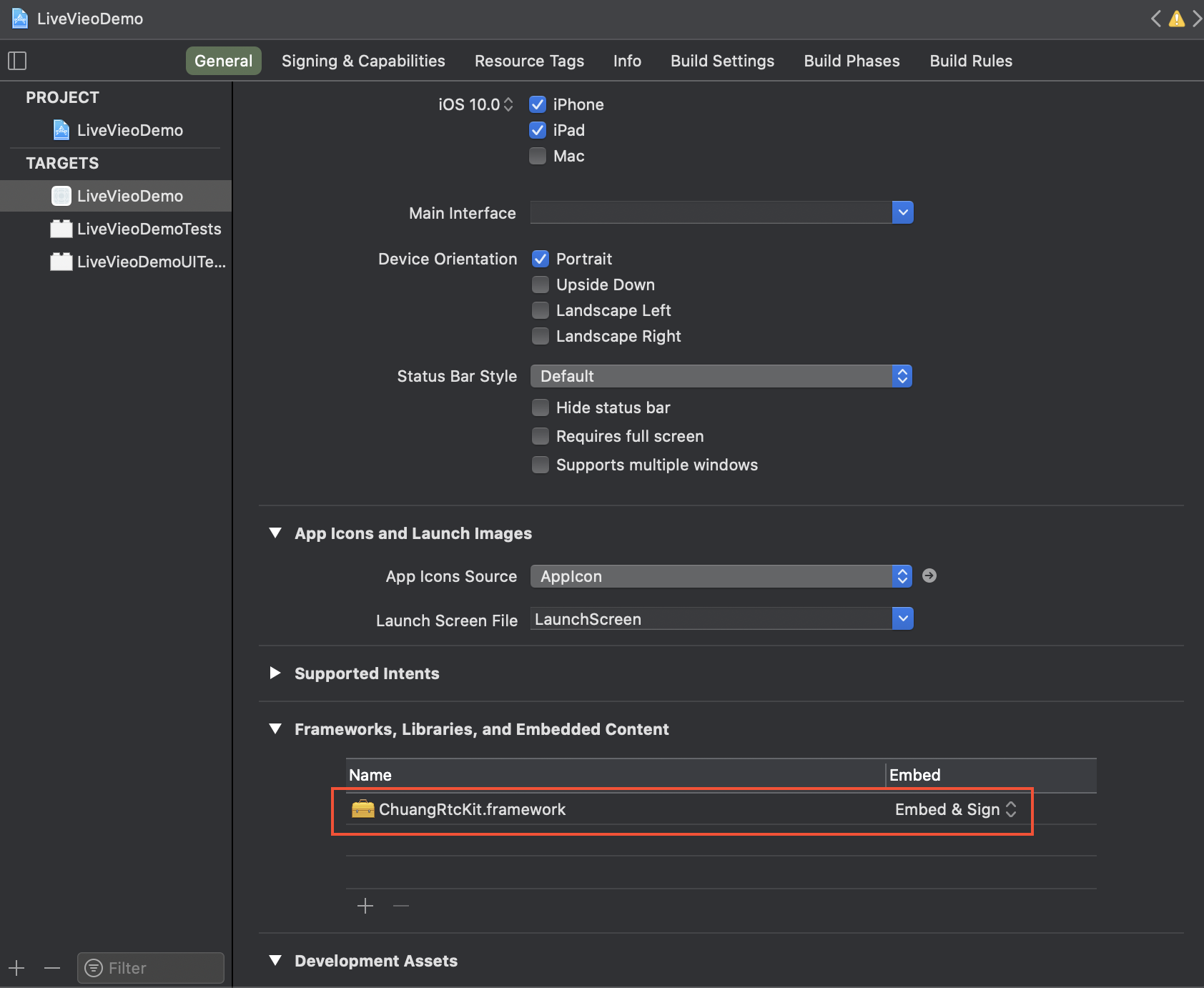Image resolution: width=1204 pixels, height=988 pixels.
Task: Collapse App Icons and Launch Images section
Action: pos(275,533)
